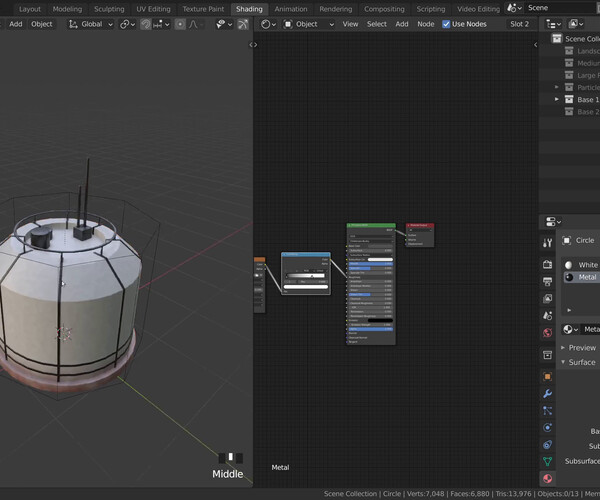This screenshot has width=600, height=500.
Task: Open the Modifiers properties tab
Action: (x=548, y=394)
